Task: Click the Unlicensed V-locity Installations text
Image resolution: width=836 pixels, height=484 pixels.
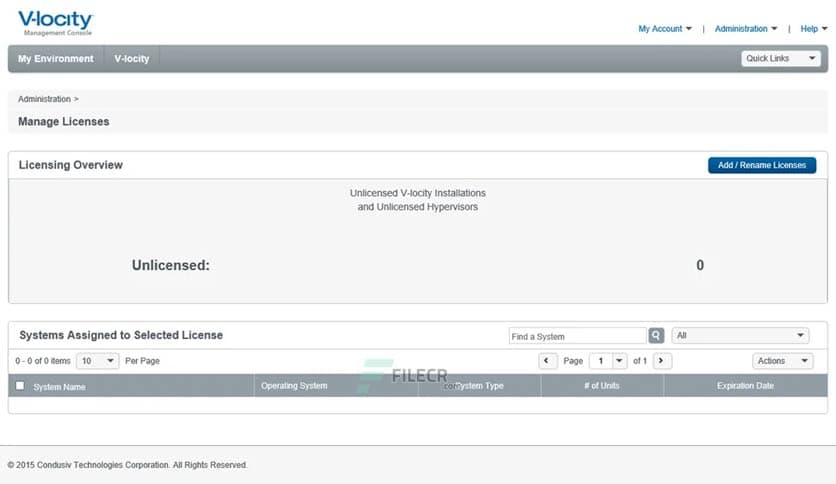Action: tap(417, 193)
